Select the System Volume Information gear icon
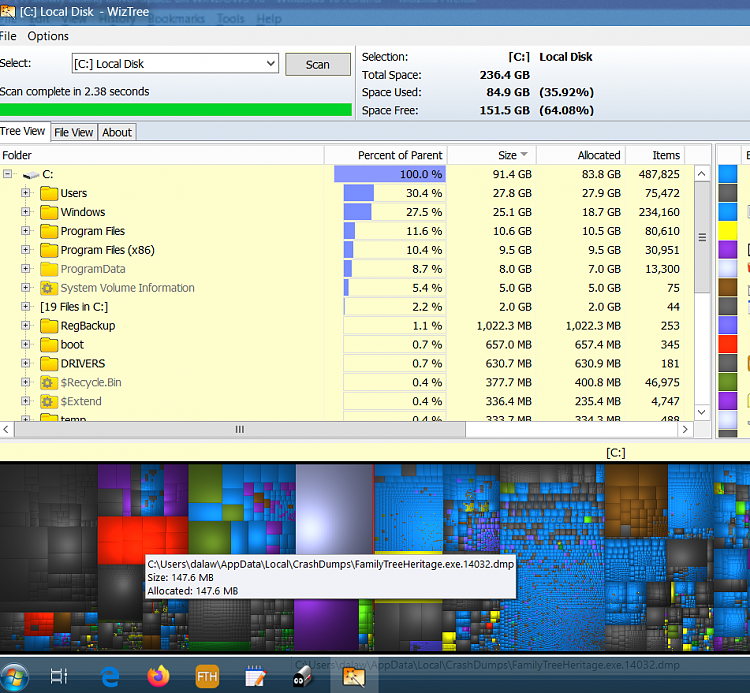The width and height of the screenshot is (750, 693). 47,288
